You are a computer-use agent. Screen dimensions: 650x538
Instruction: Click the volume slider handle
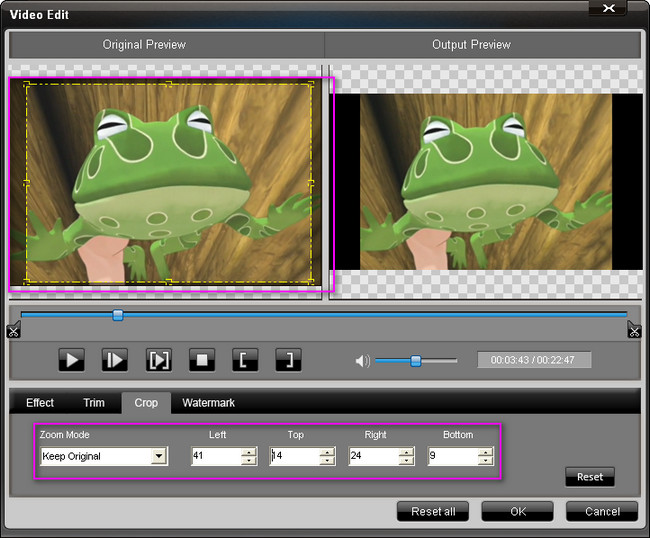416,361
